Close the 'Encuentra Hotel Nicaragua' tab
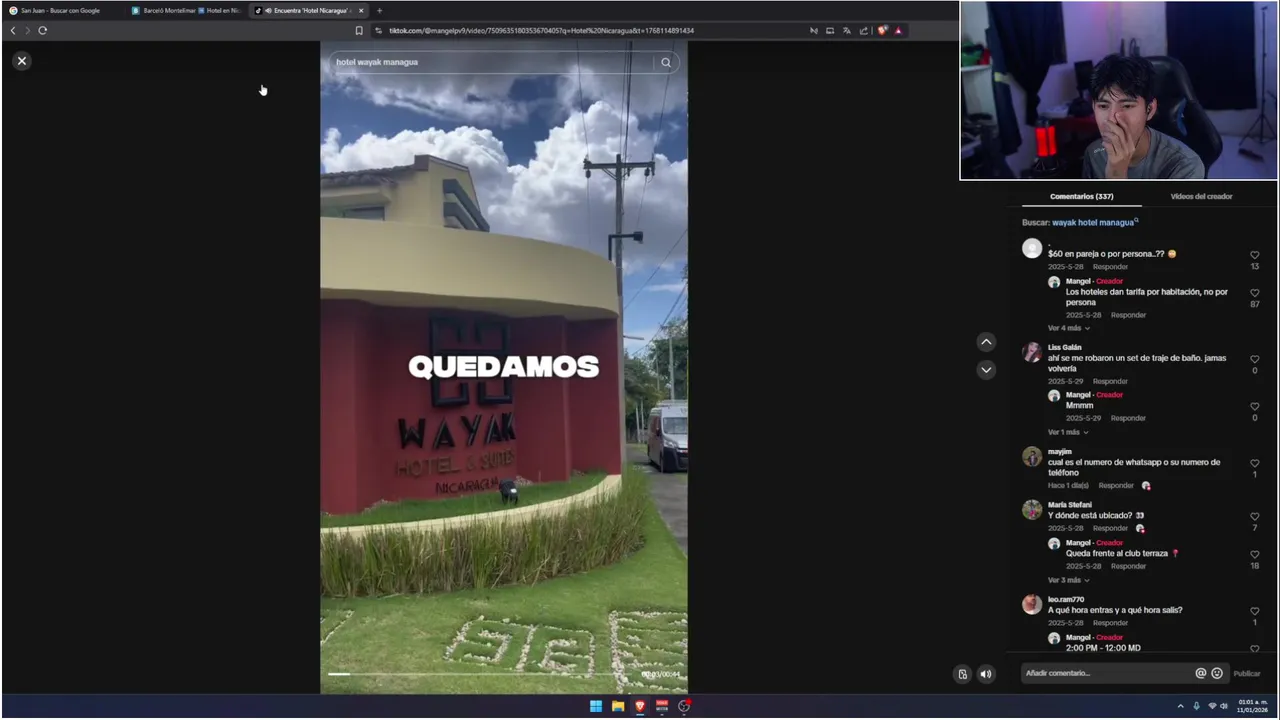This screenshot has width=1280, height=720. point(361,10)
